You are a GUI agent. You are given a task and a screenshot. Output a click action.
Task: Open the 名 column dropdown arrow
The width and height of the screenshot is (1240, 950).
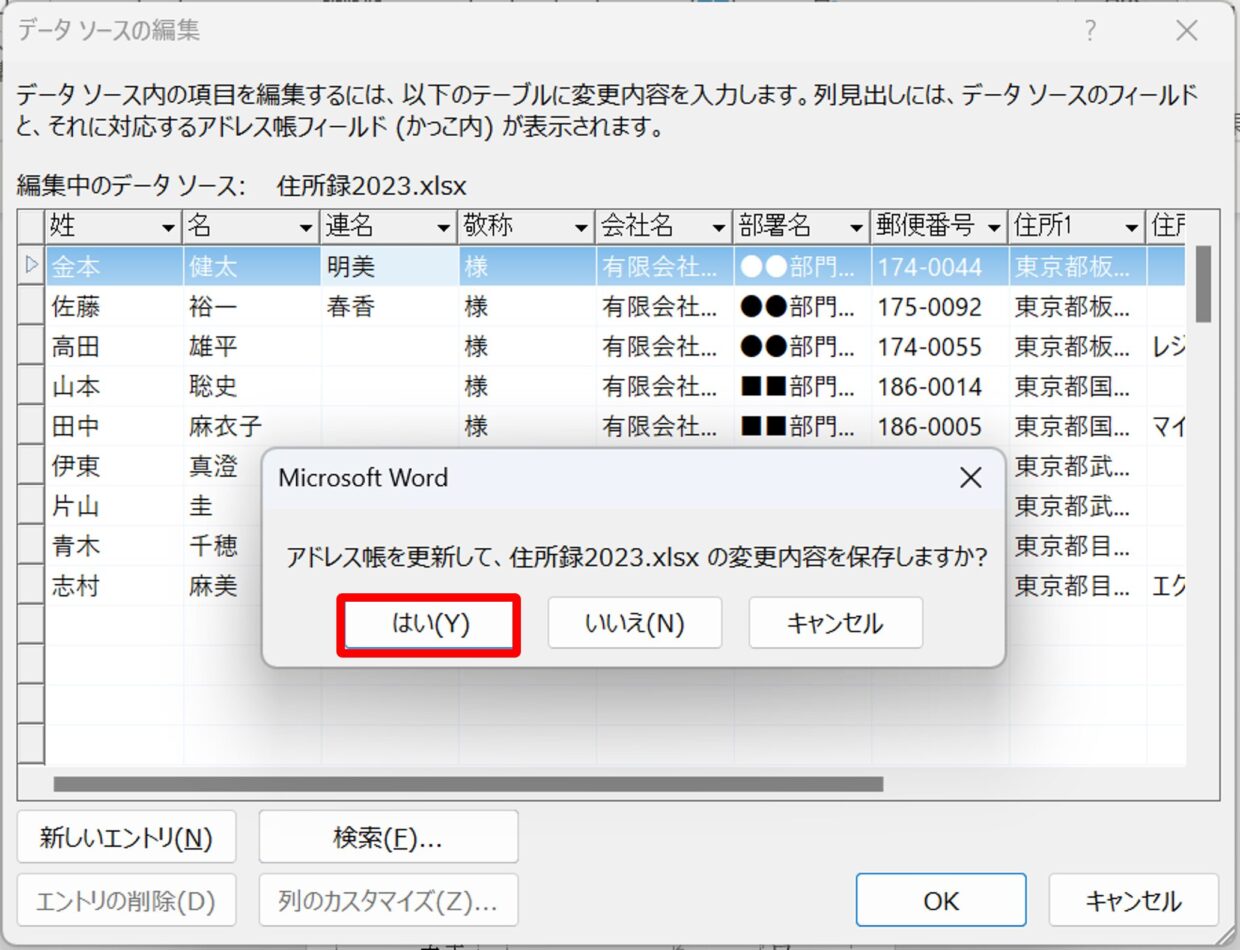306,228
